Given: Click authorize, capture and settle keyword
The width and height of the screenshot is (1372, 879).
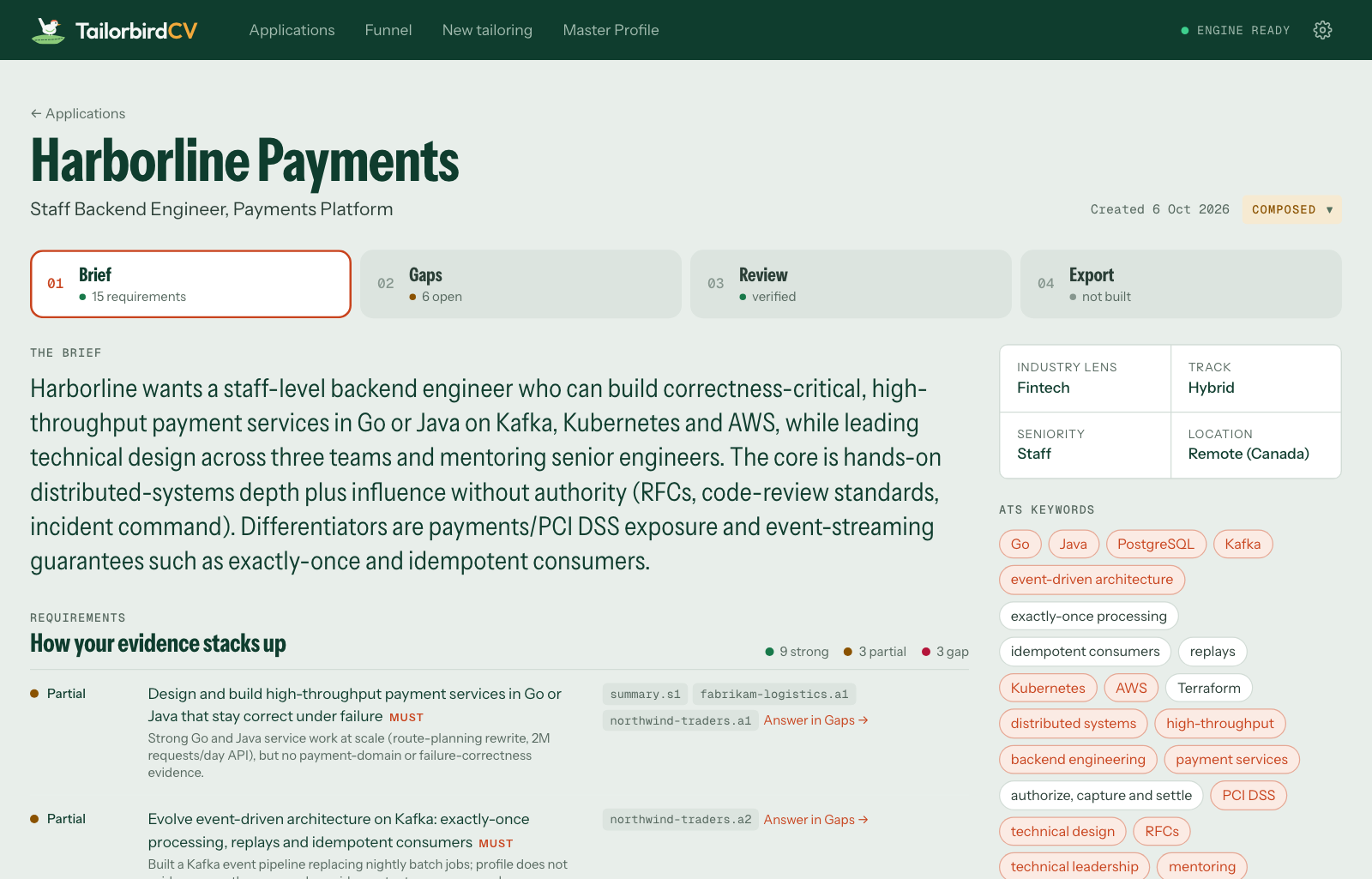Looking at the screenshot, I should 1101,796.
